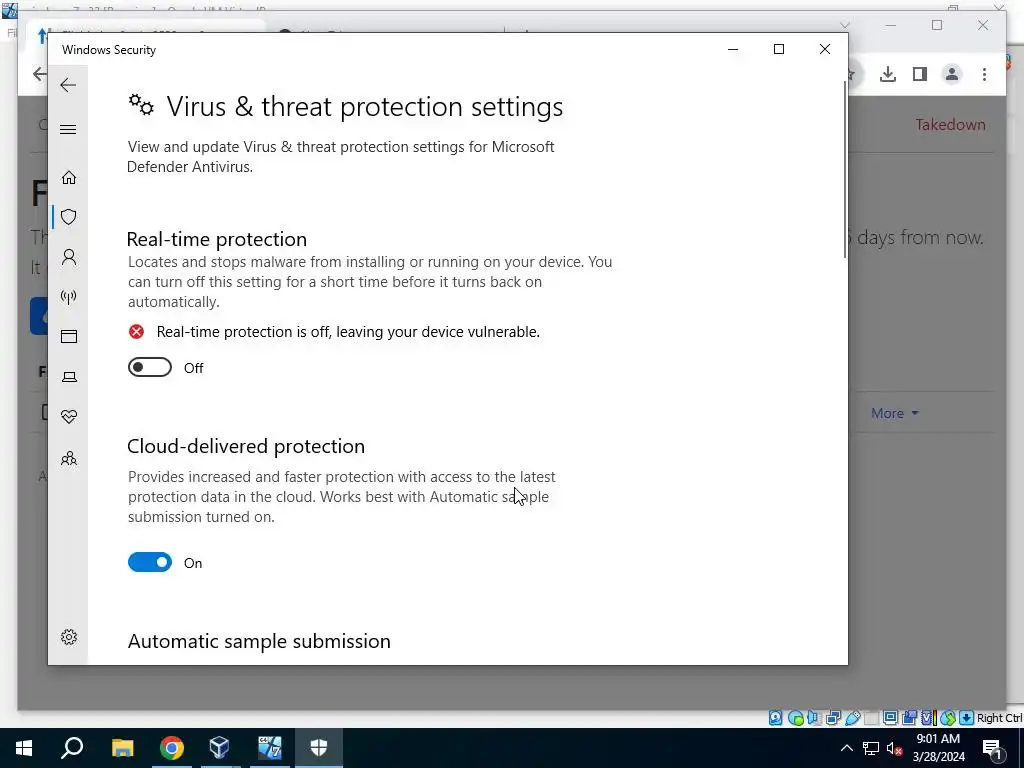Viewport: 1024px width, 768px height.
Task: Open the notification center icon
Action: pos(992,748)
